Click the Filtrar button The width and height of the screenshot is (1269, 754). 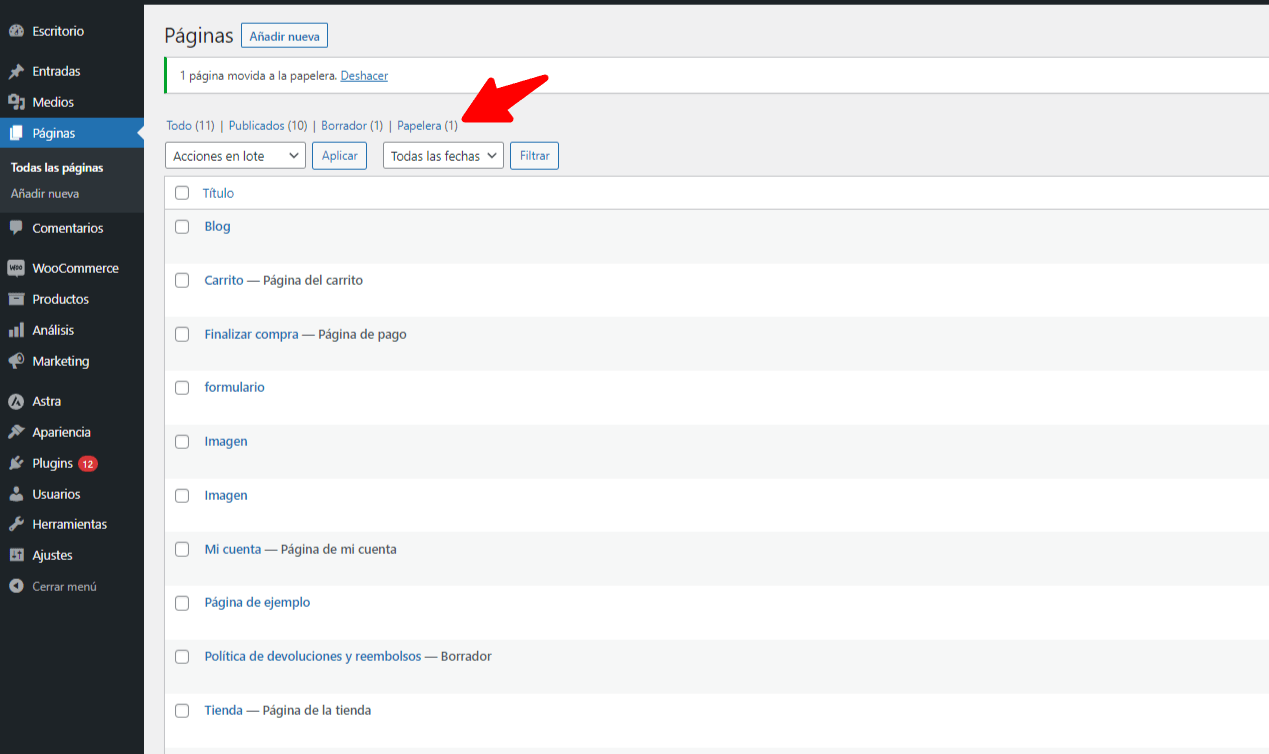pyautogui.click(x=534, y=156)
